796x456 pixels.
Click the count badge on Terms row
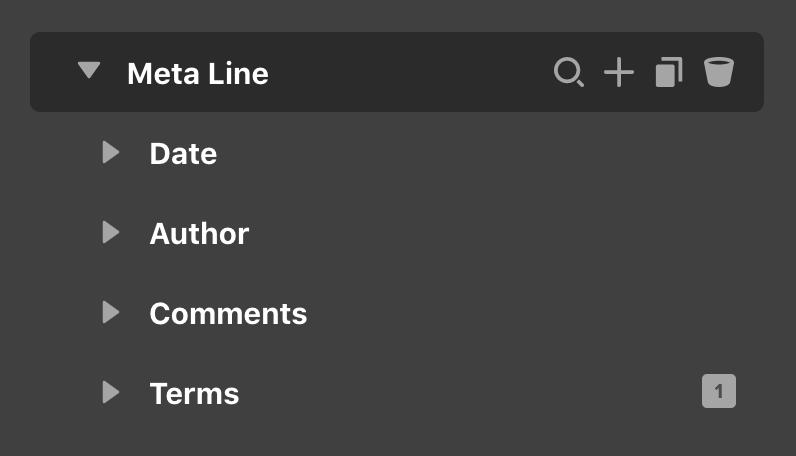tap(719, 391)
